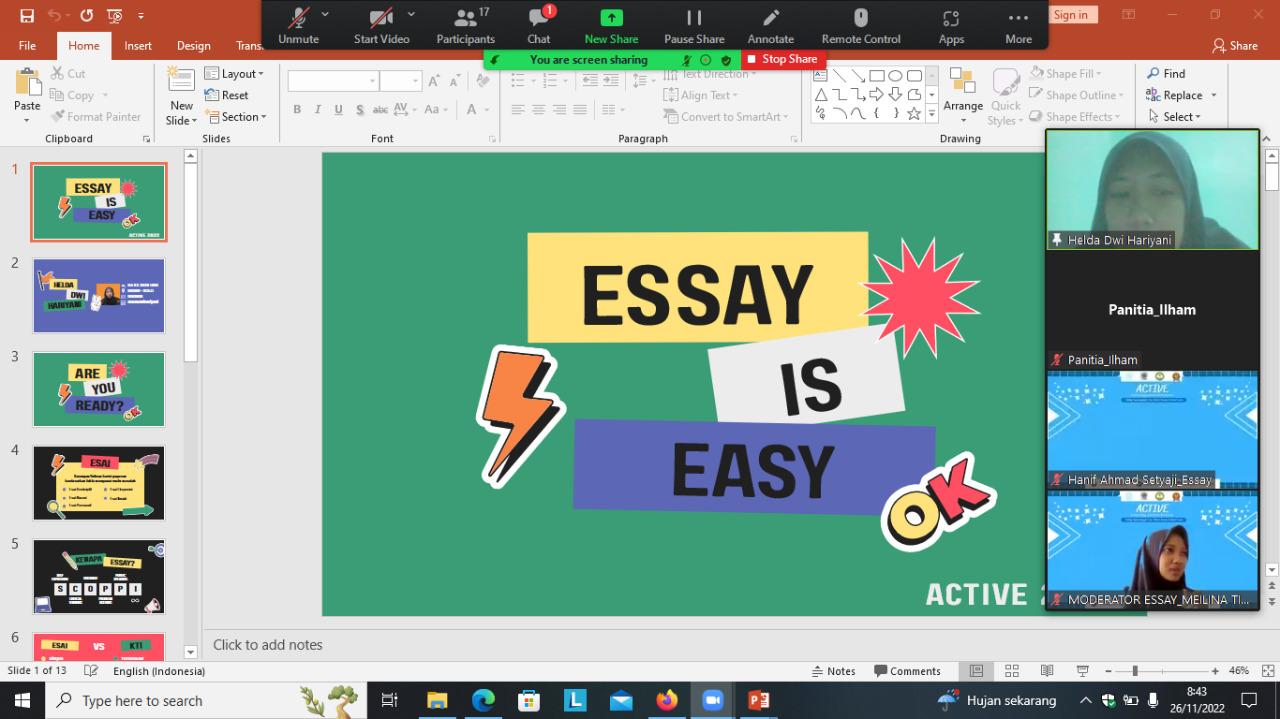Open the Design ribbon tab

193,46
